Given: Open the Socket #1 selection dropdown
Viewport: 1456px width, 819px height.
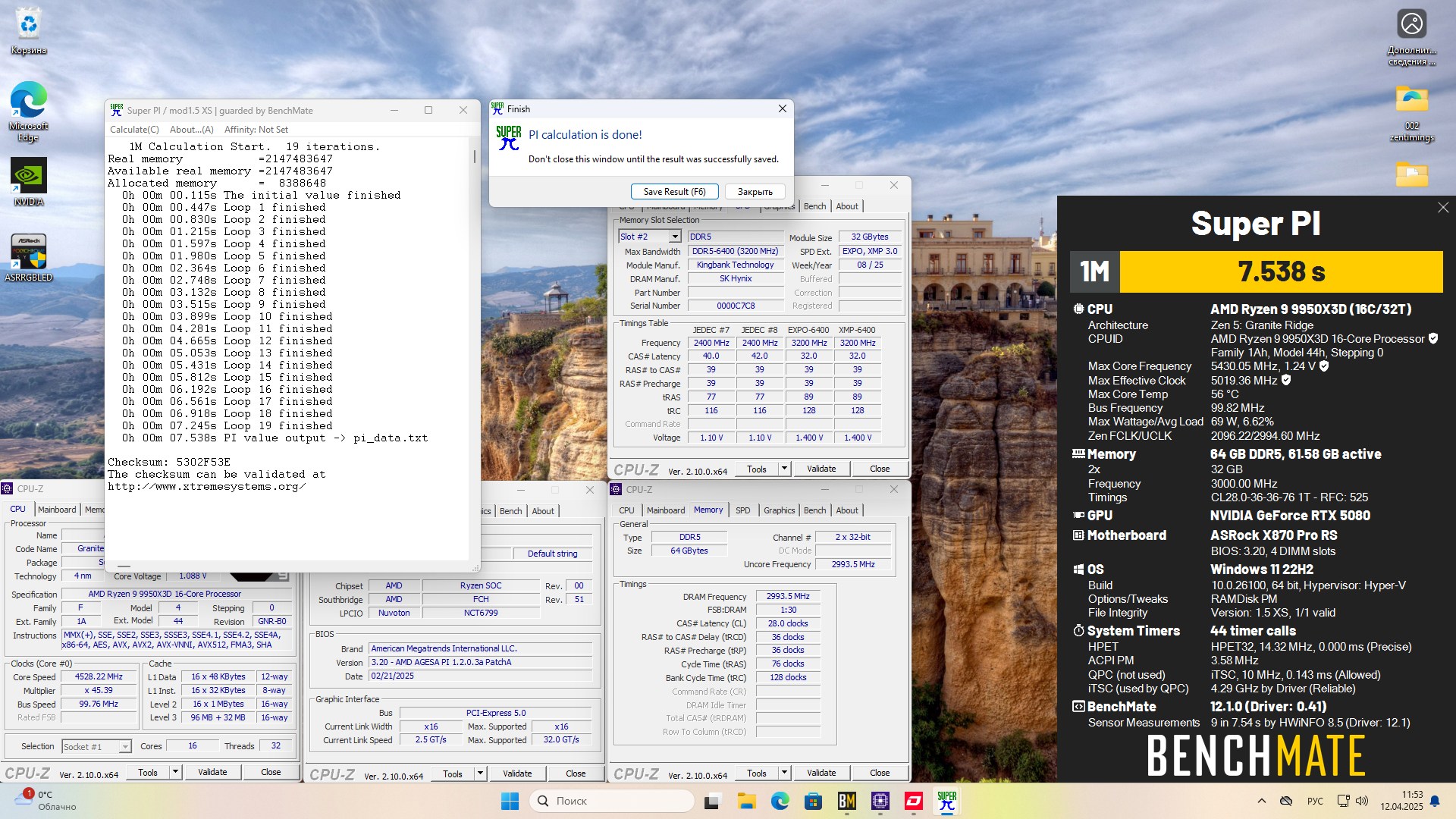Looking at the screenshot, I should pyautogui.click(x=96, y=747).
